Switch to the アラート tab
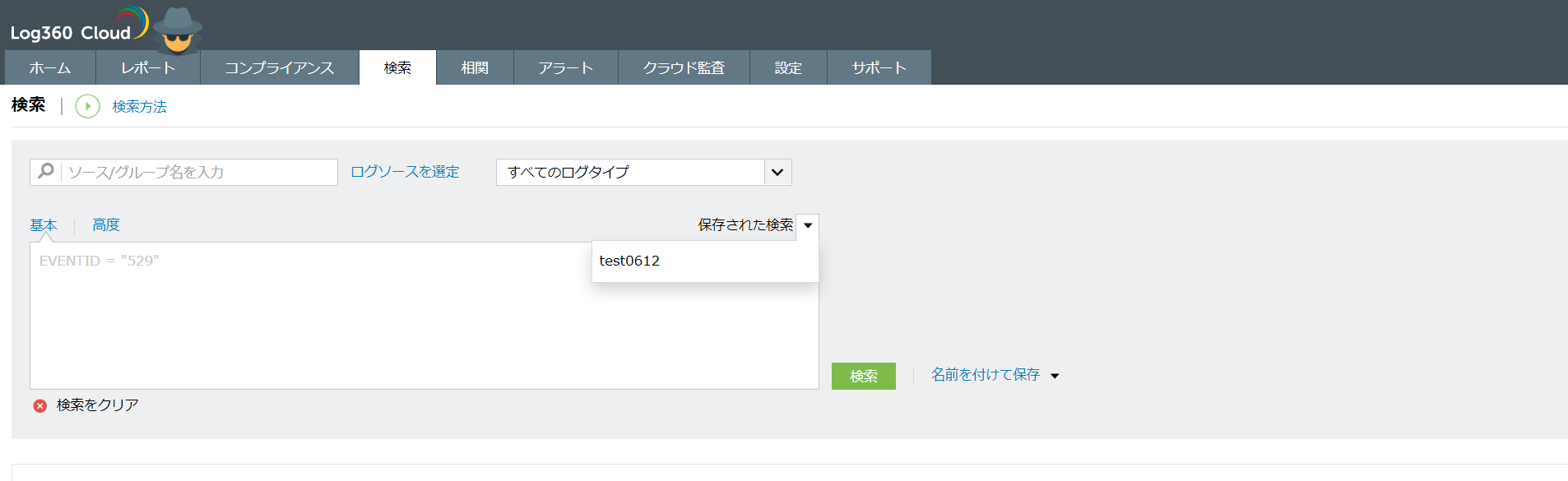This screenshot has height=481, width=1568. (x=566, y=67)
